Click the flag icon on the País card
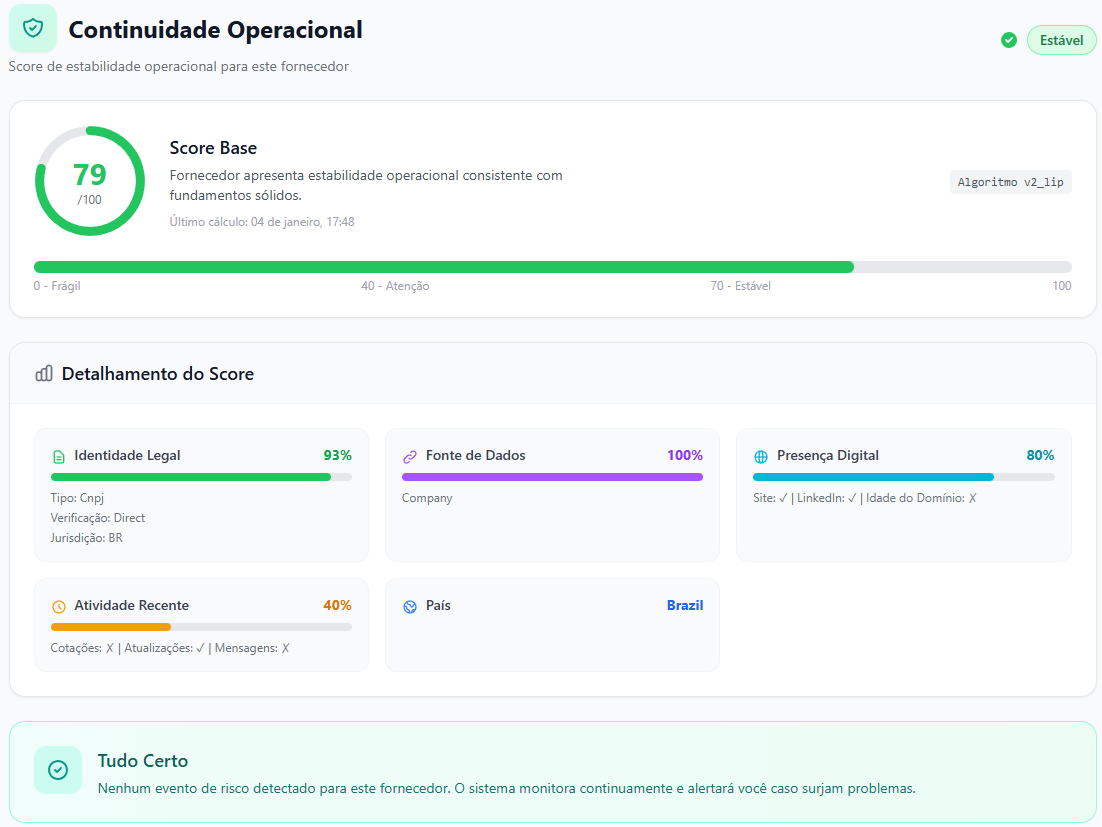The image size is (1102, 827). point(410,605)
